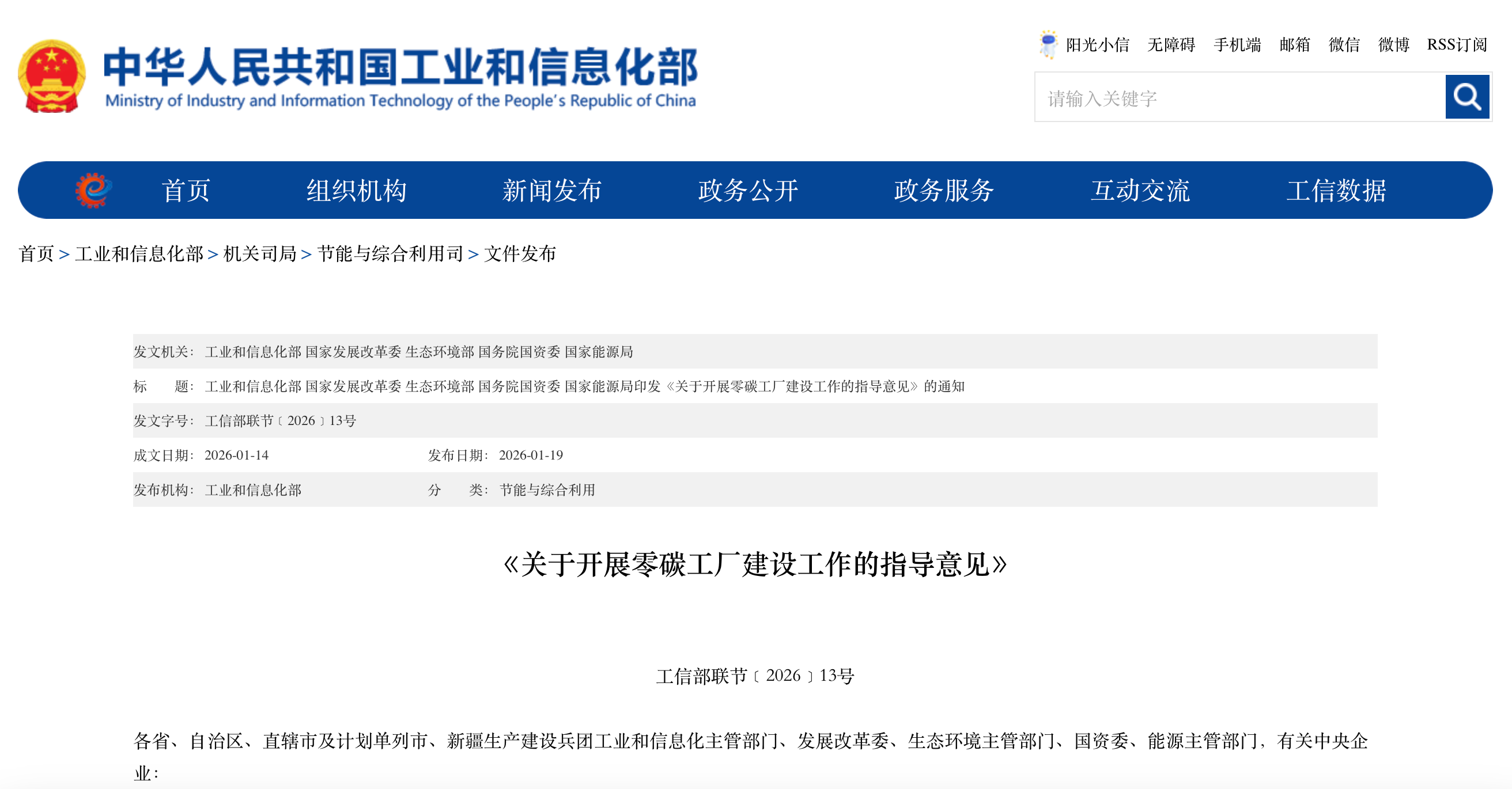The image size is (1512, 789).
Task: Open the 手机端 mobile version link
Action: (1237, 45)
